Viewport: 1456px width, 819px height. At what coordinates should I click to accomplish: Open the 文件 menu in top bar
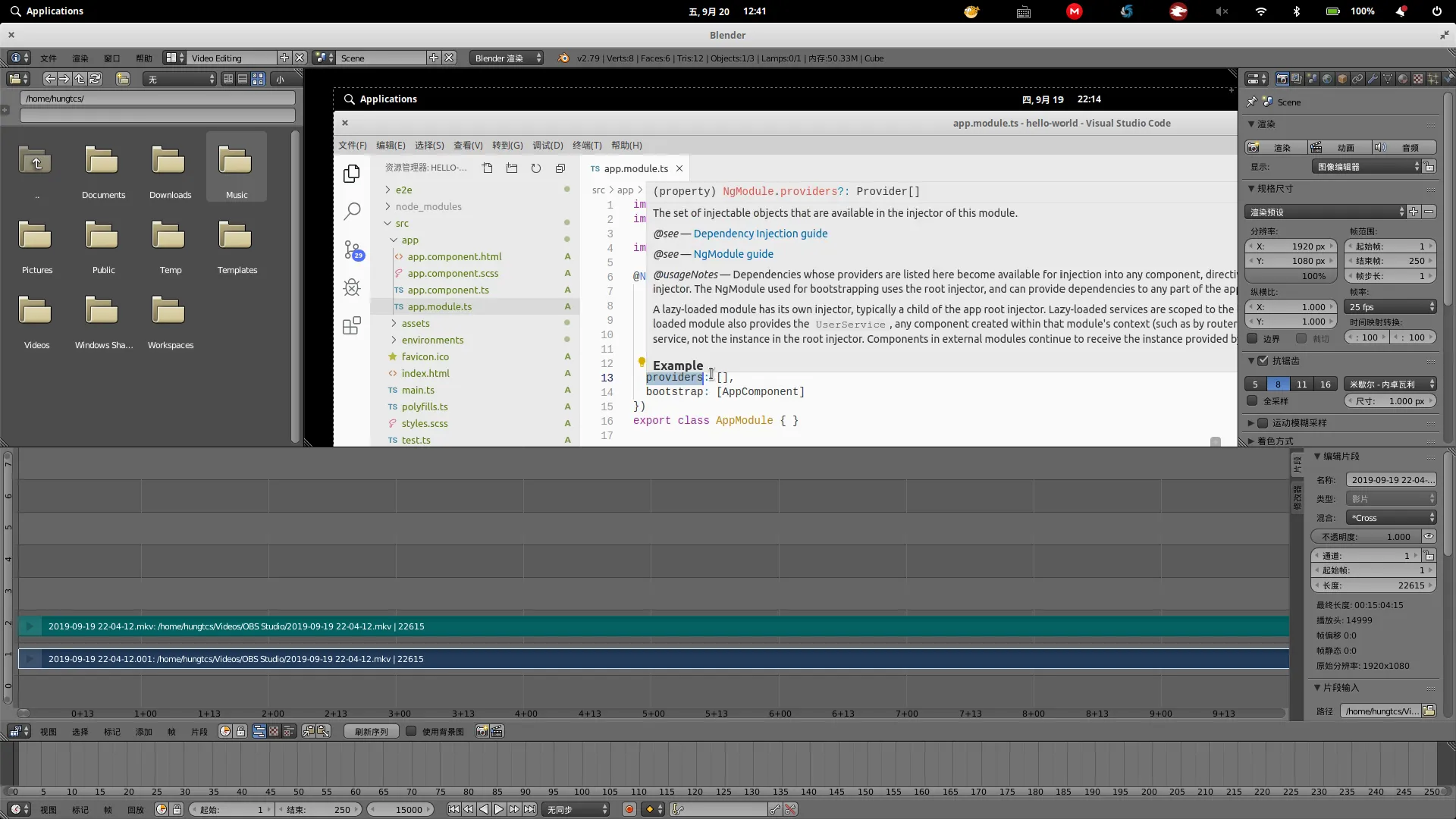(49, 58)
